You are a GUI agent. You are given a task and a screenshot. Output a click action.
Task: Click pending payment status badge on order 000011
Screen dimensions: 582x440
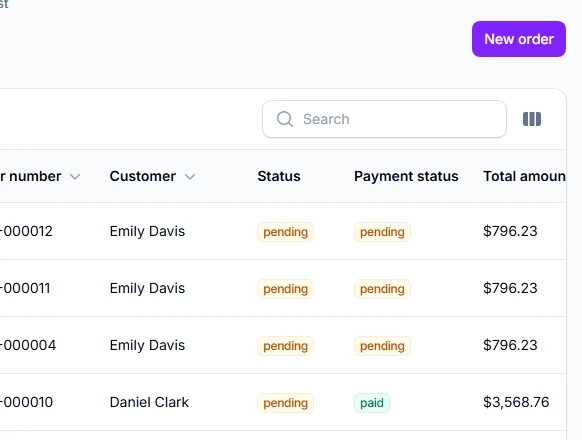click(382, 289)
